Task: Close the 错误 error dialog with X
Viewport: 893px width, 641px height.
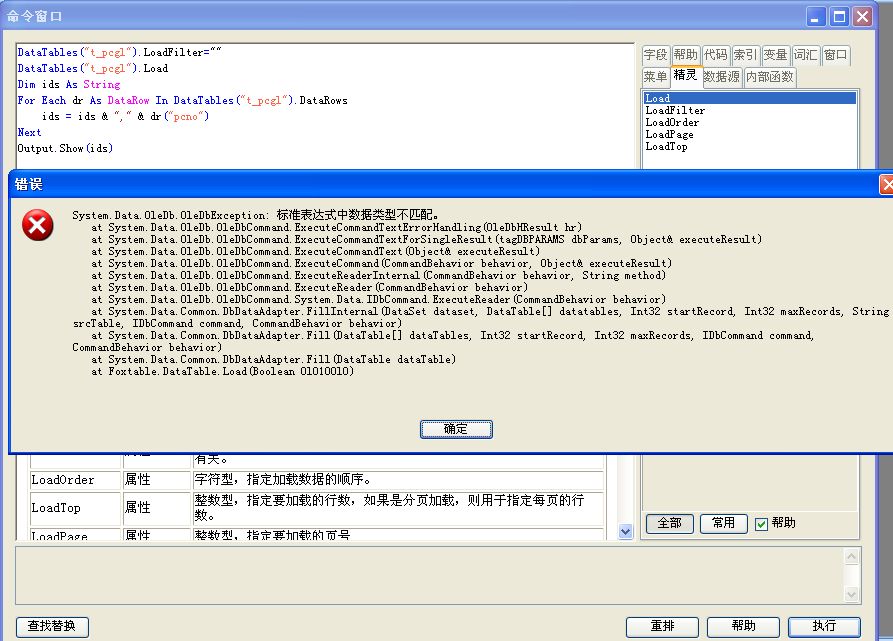Action: point(886,185)
